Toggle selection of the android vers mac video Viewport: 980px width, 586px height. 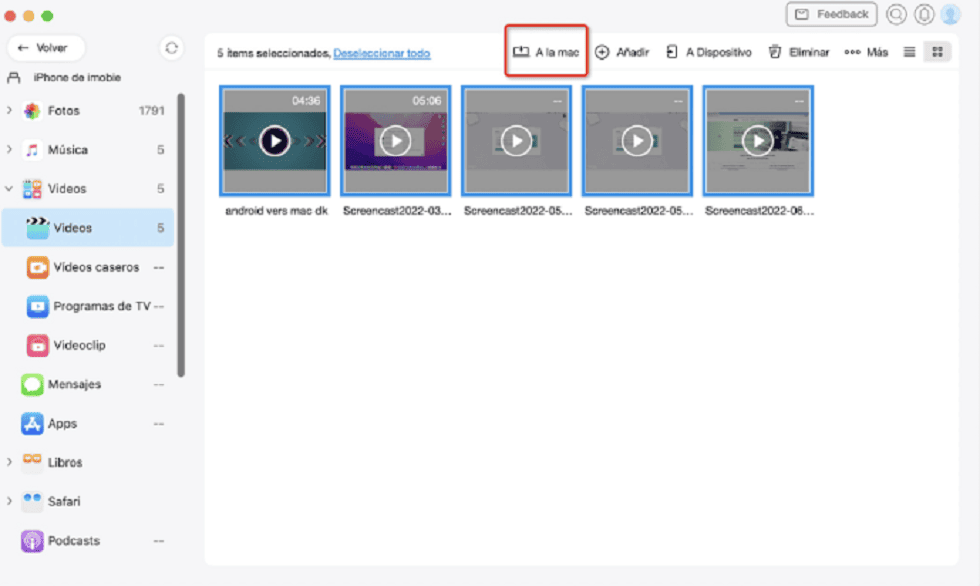274,140
